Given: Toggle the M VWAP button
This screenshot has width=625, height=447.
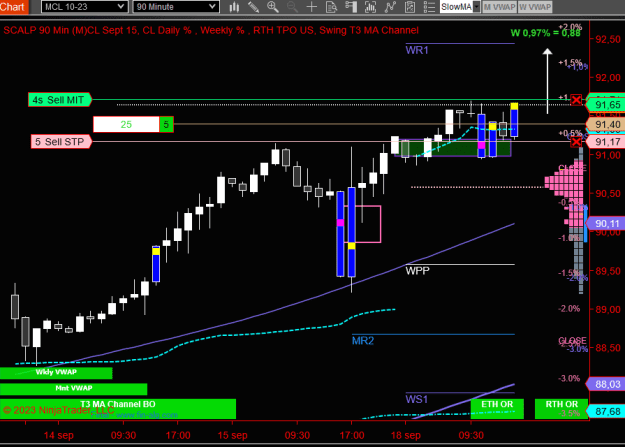Looking at the screenshot, I should (x=499, y=7).
